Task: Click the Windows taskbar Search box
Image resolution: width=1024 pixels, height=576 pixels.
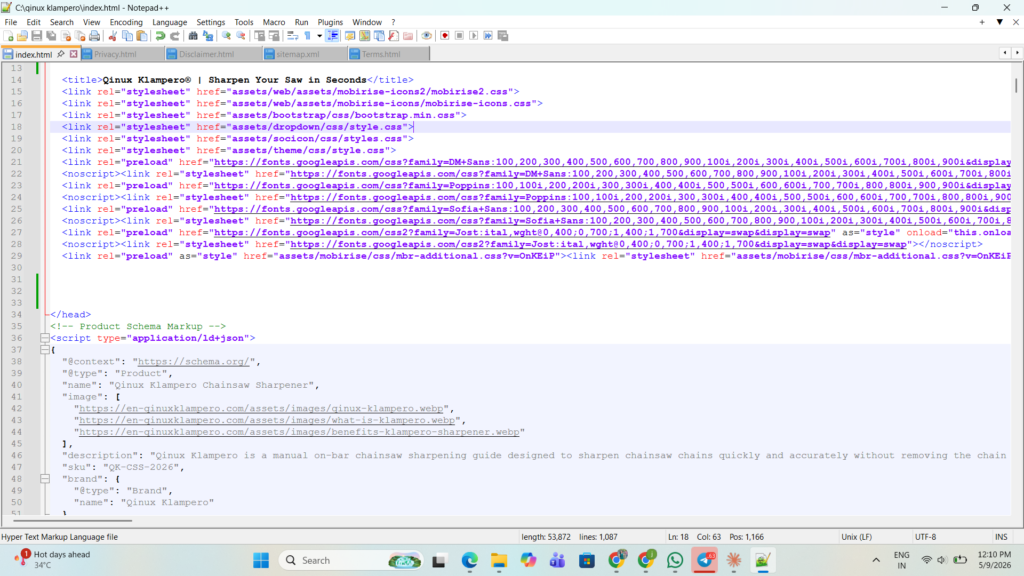Action: coord(353,560)
